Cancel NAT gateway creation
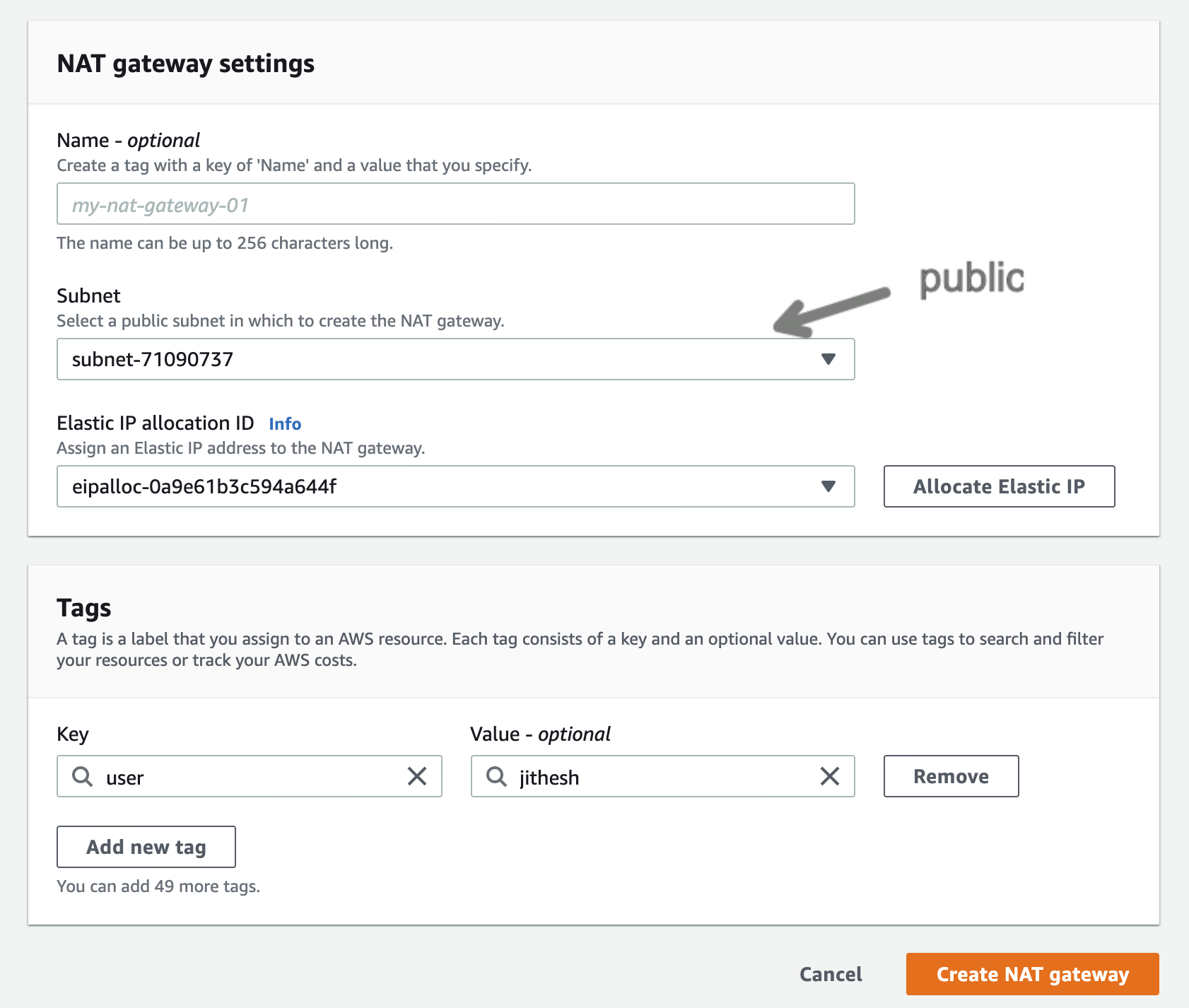Screen dimensions: 1189x1008 831,974
